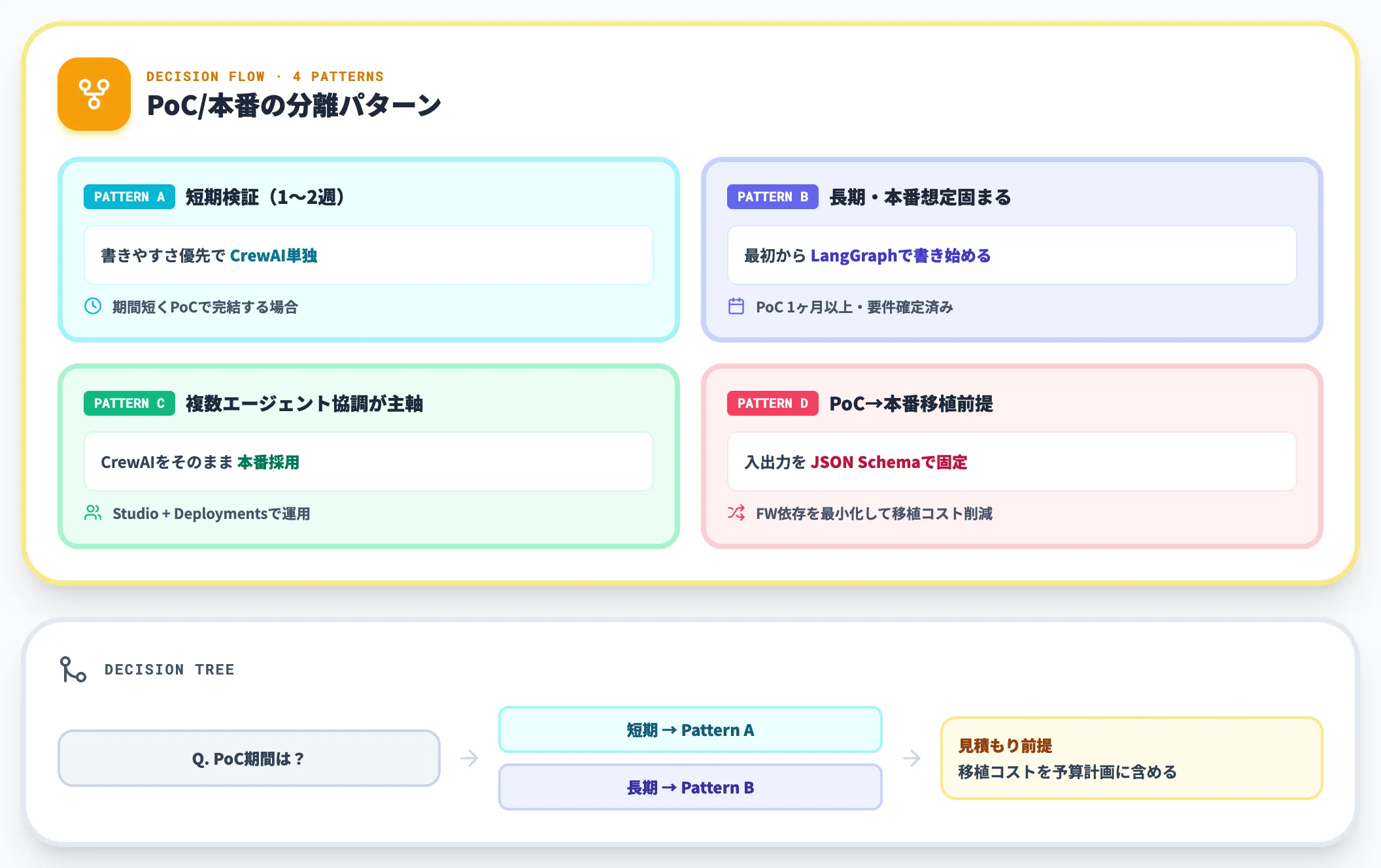Select the PATTERN D badge
This screenshot has width=1381, height=868.
(x=773, y=403)
